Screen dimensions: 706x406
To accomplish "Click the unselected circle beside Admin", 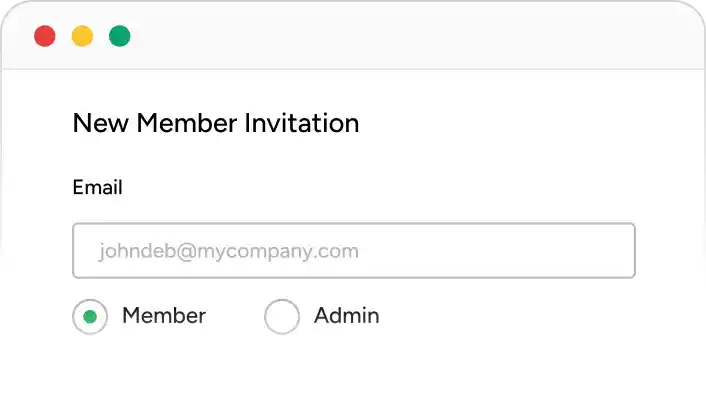I will [282, 316].
